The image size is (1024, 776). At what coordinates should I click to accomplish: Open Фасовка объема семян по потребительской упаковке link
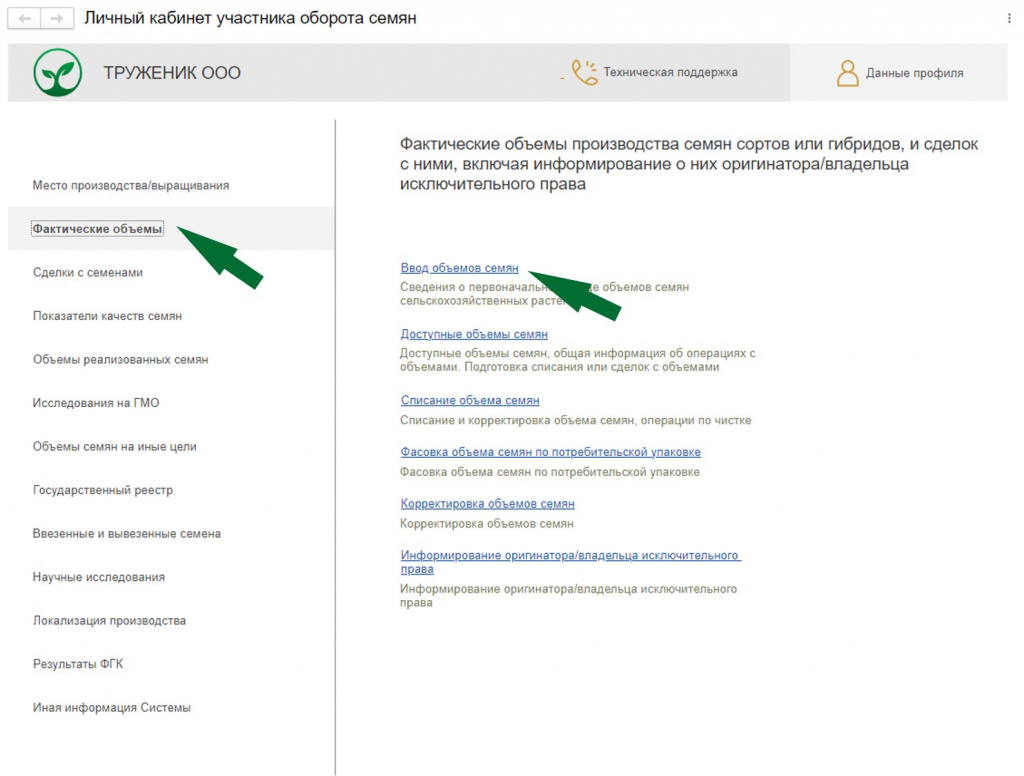pos(551,451)
